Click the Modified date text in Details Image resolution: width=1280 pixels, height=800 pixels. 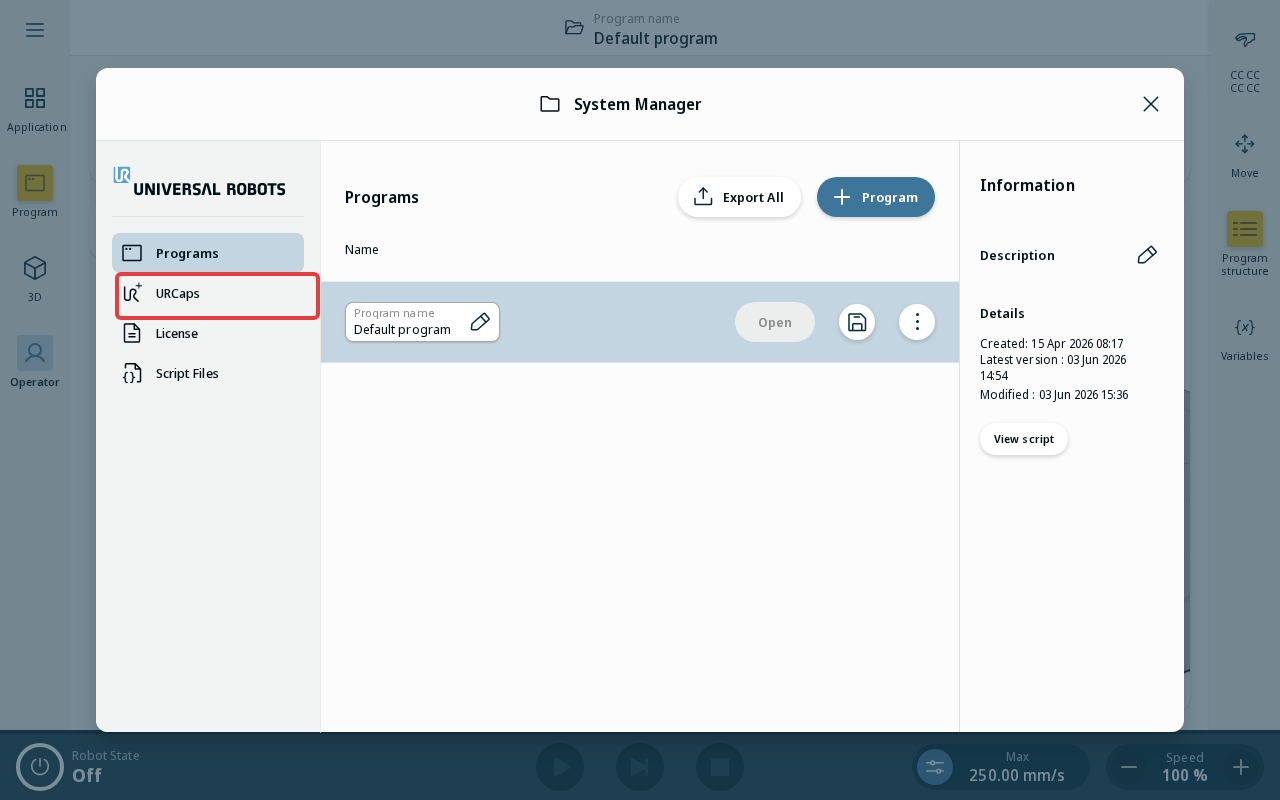(1054, 395)
